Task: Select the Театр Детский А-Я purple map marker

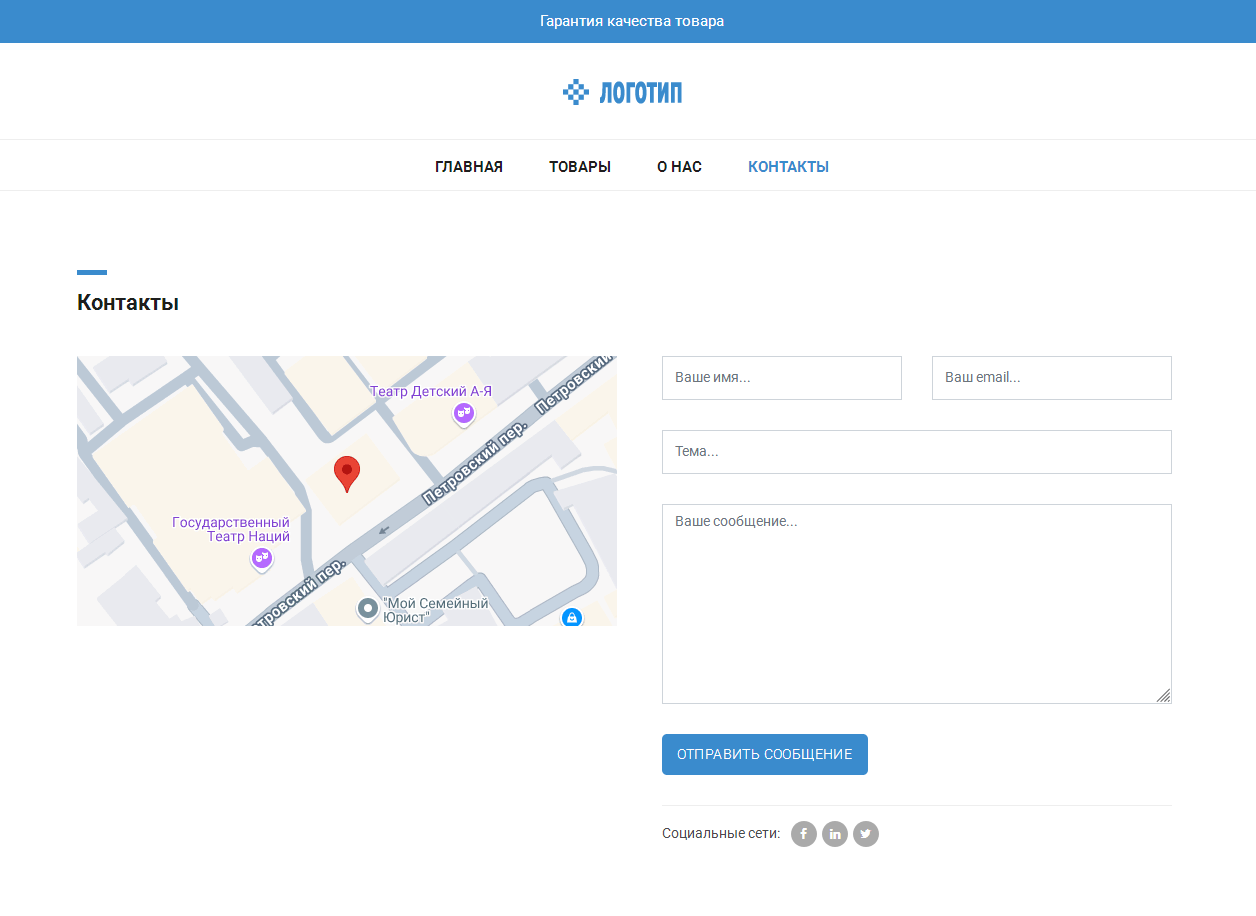Action: (x=463, y=412)
